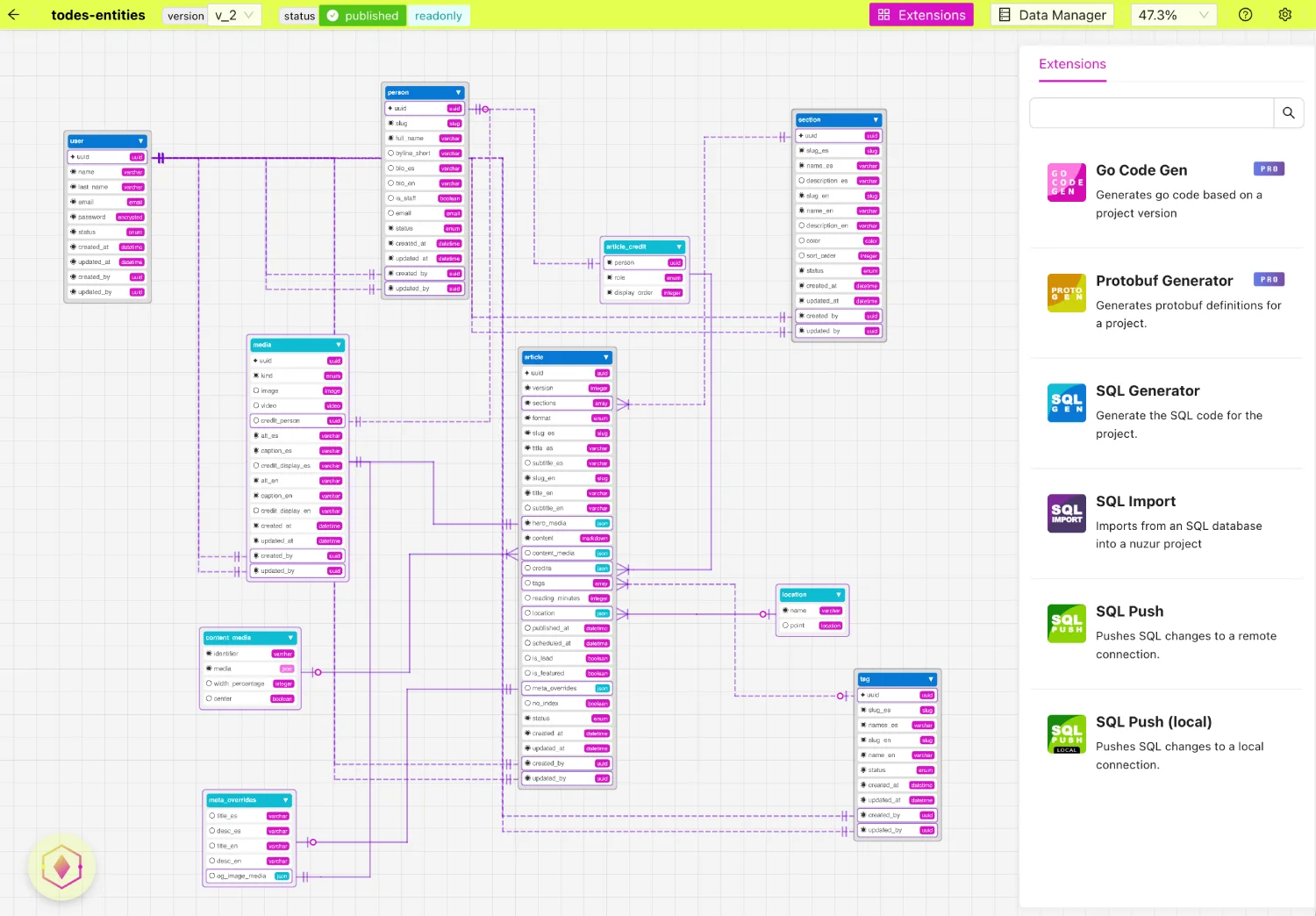Image resolution: width=1316 pixels, height=916 pixels.
Task: Click the SQL Push remote icon
Action: 1067,624
